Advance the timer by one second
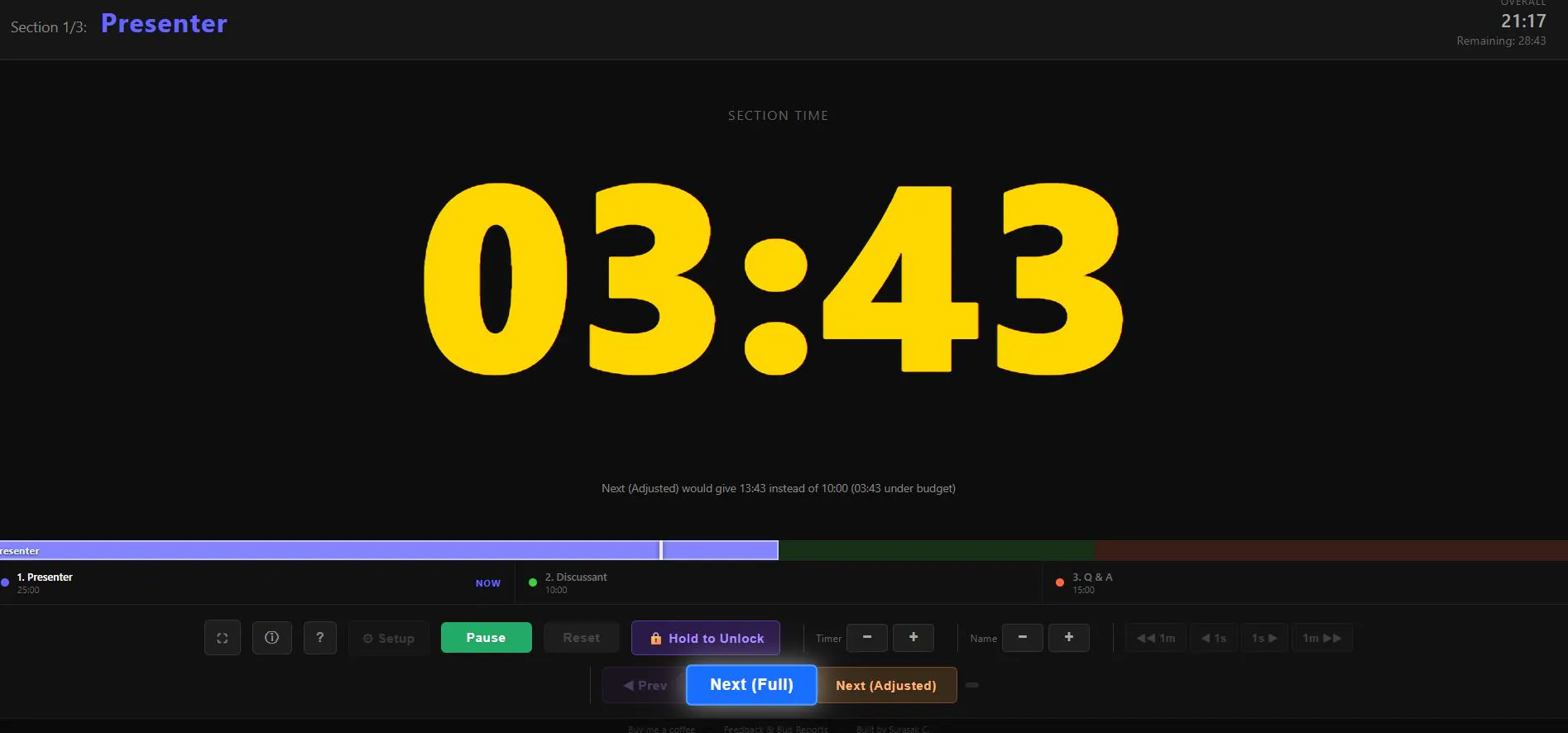1568x733 pixels. [x=1264, y=638]
